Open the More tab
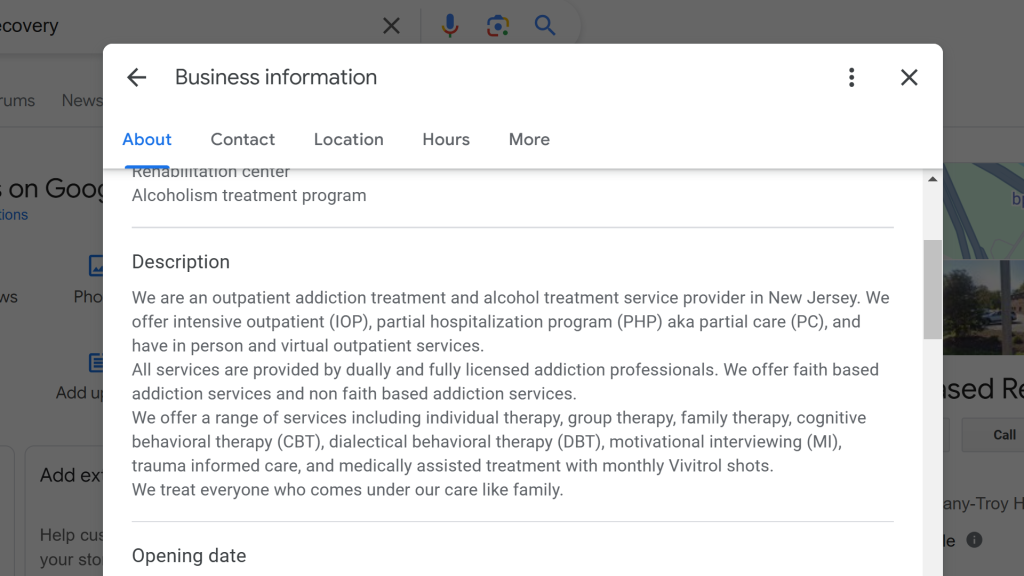This screenshot has width=1024, height=576. [x=529, y=139]
